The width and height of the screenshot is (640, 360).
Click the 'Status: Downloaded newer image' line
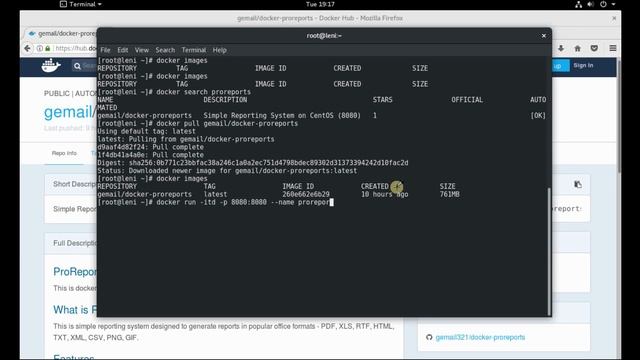point(227,171)
